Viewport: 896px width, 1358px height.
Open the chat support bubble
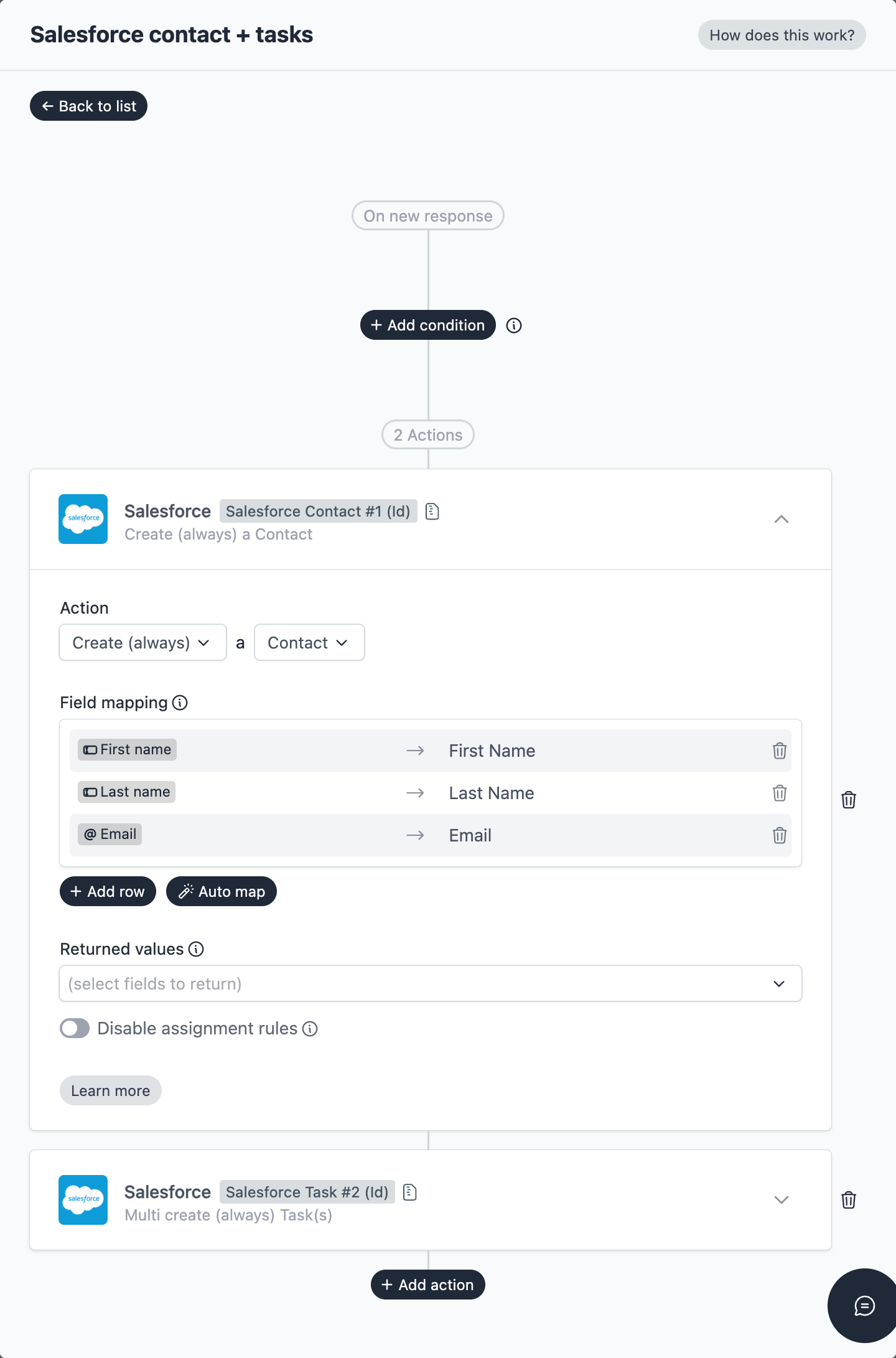tap(864, 1306)
